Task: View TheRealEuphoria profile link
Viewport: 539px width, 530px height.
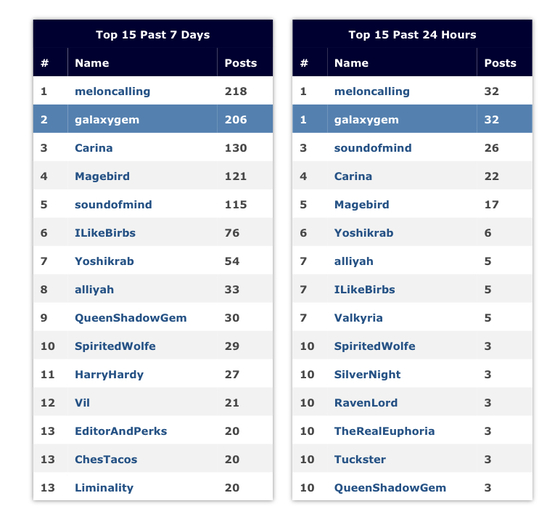Action: (x=384, y=431)
